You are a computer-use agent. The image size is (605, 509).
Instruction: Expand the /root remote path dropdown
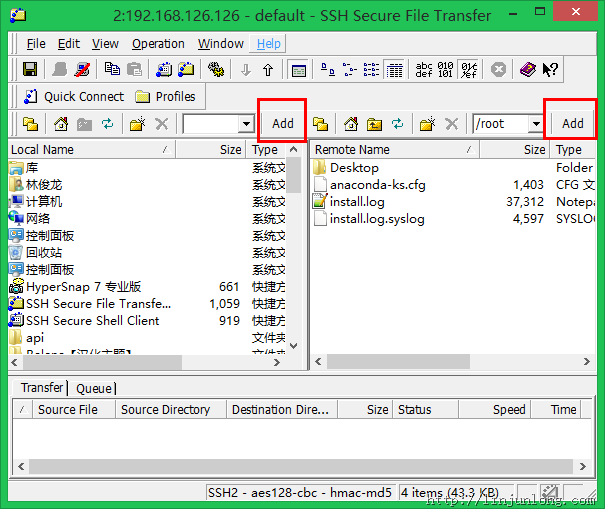pos(536,124)
